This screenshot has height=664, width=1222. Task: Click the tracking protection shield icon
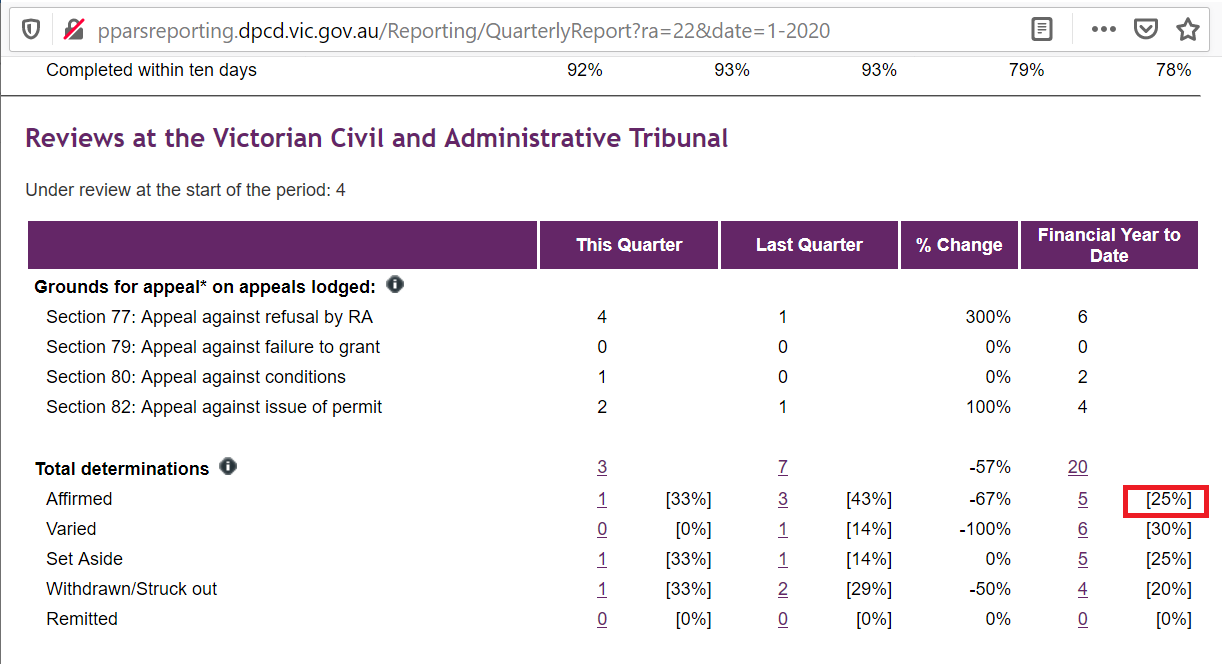31,30
